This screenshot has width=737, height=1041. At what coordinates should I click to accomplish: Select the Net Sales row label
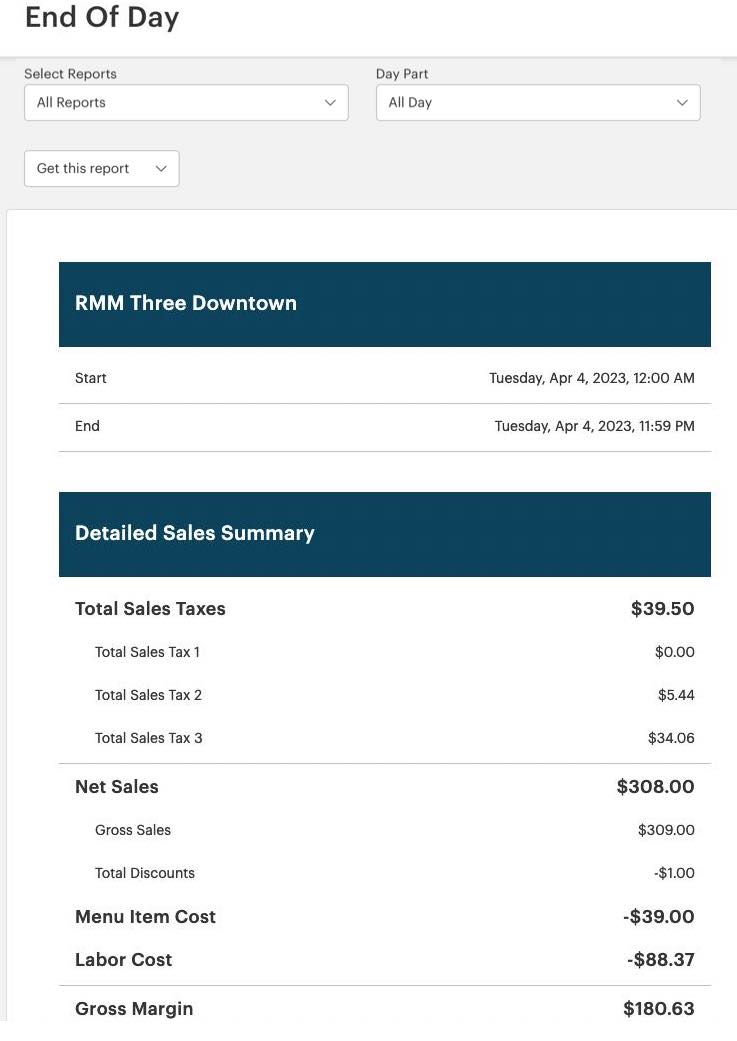[x=117, y=787]
